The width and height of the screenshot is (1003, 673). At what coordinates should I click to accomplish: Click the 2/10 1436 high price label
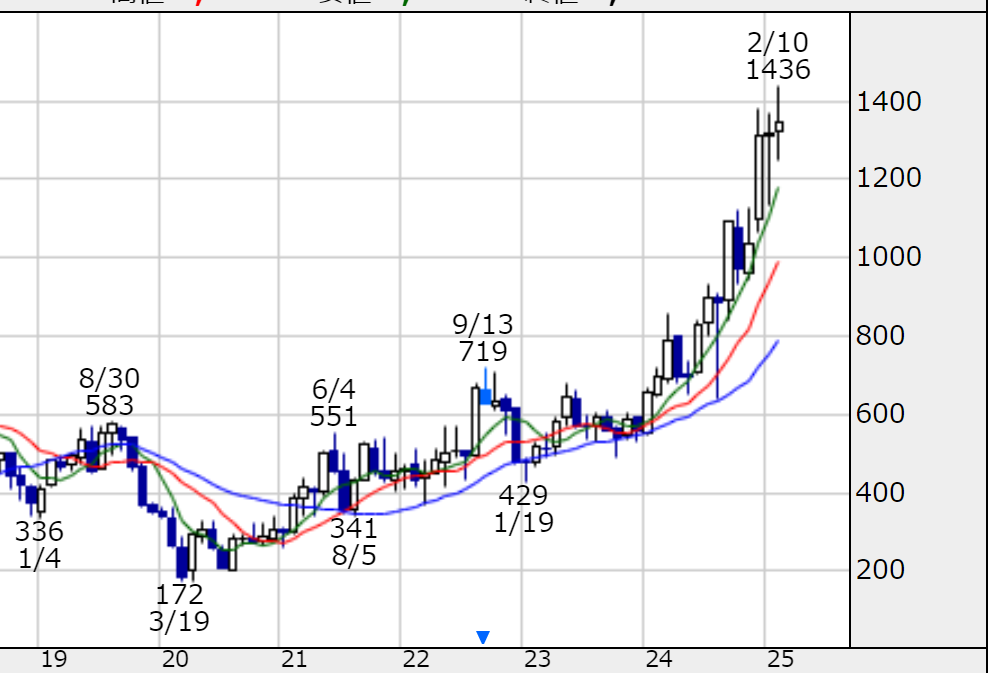click(x=778, y=56)
